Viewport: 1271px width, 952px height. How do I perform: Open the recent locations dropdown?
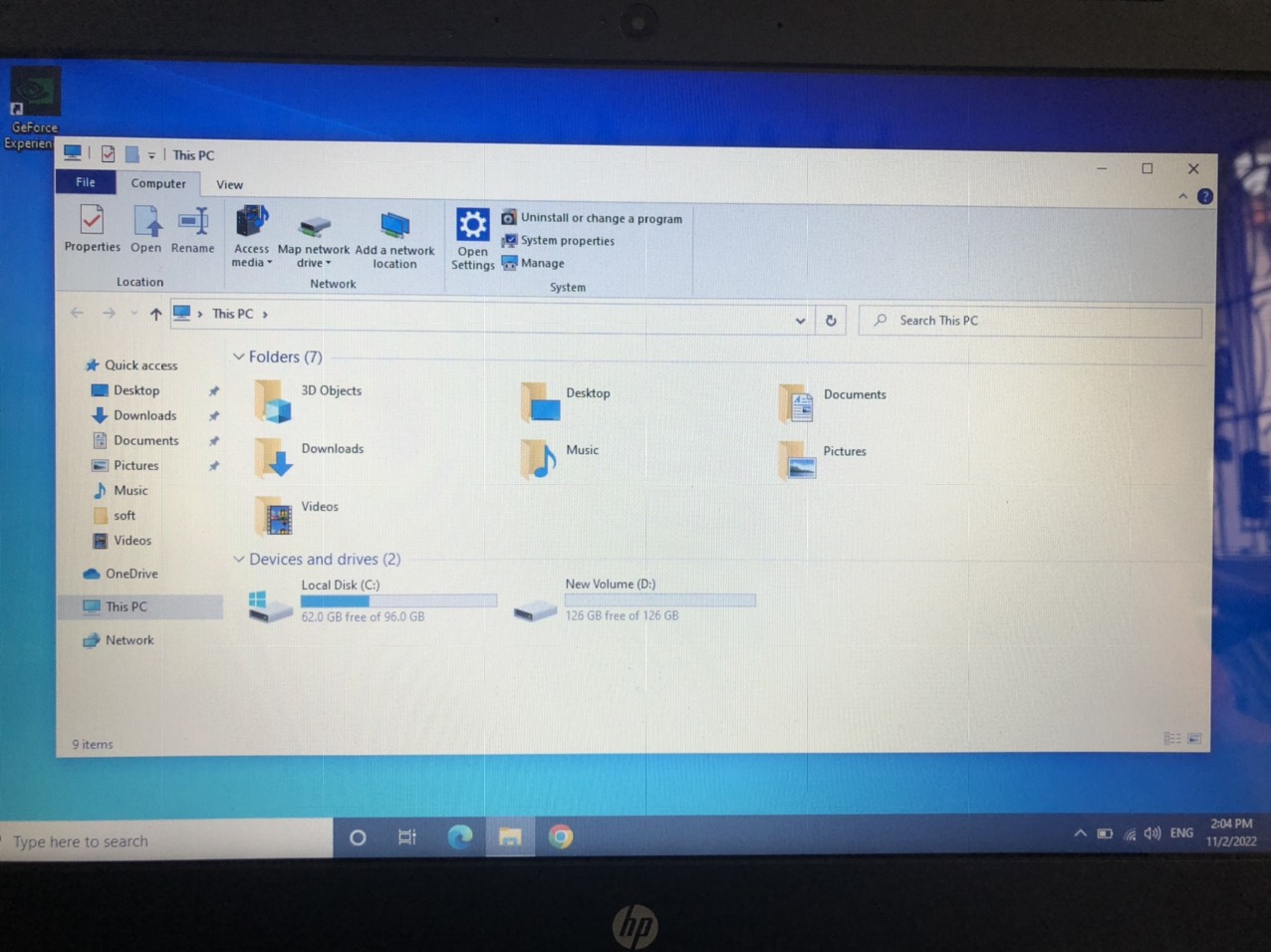pyautogui.click(x=133, y=314)
